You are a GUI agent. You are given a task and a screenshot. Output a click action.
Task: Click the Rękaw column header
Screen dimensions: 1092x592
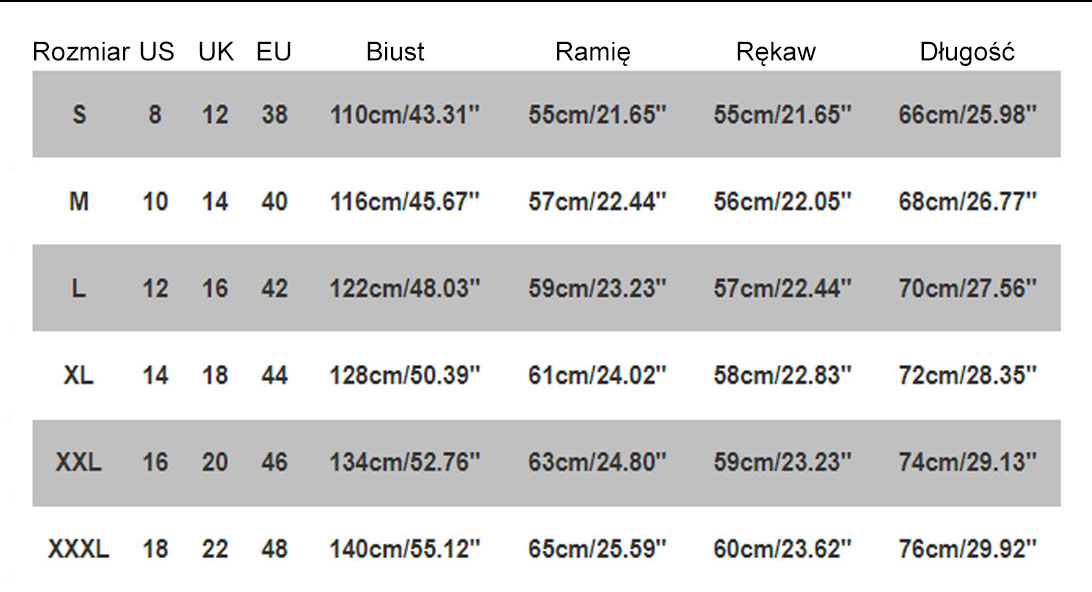click(775, 52)
